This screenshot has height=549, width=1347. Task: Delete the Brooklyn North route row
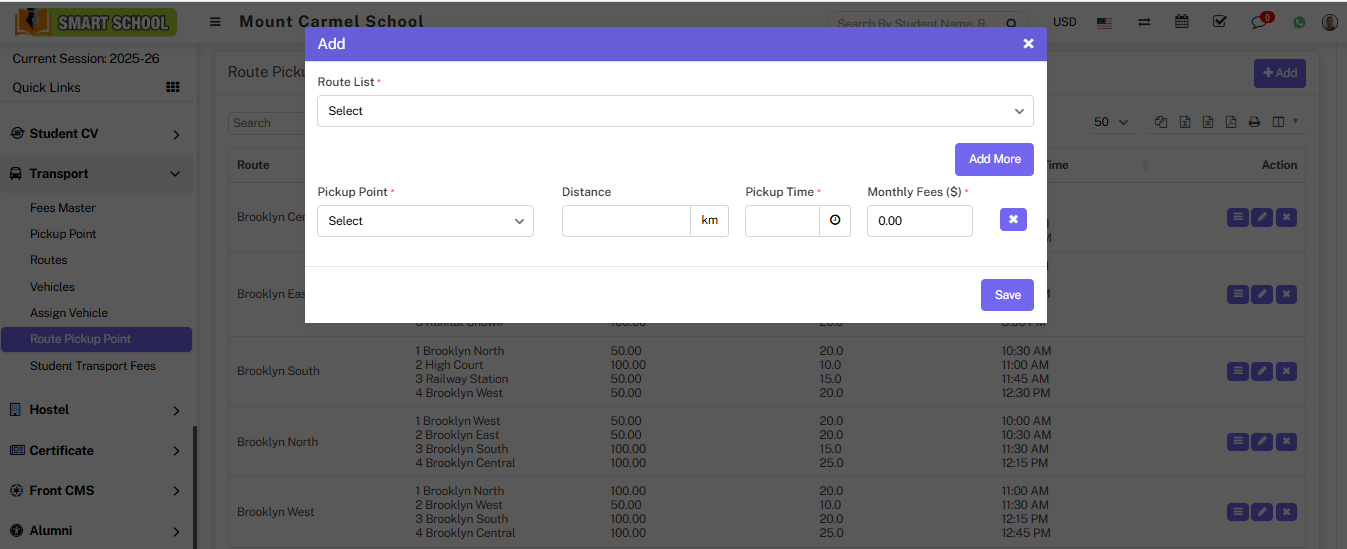pyautogui.click(x=1287, y=441)
